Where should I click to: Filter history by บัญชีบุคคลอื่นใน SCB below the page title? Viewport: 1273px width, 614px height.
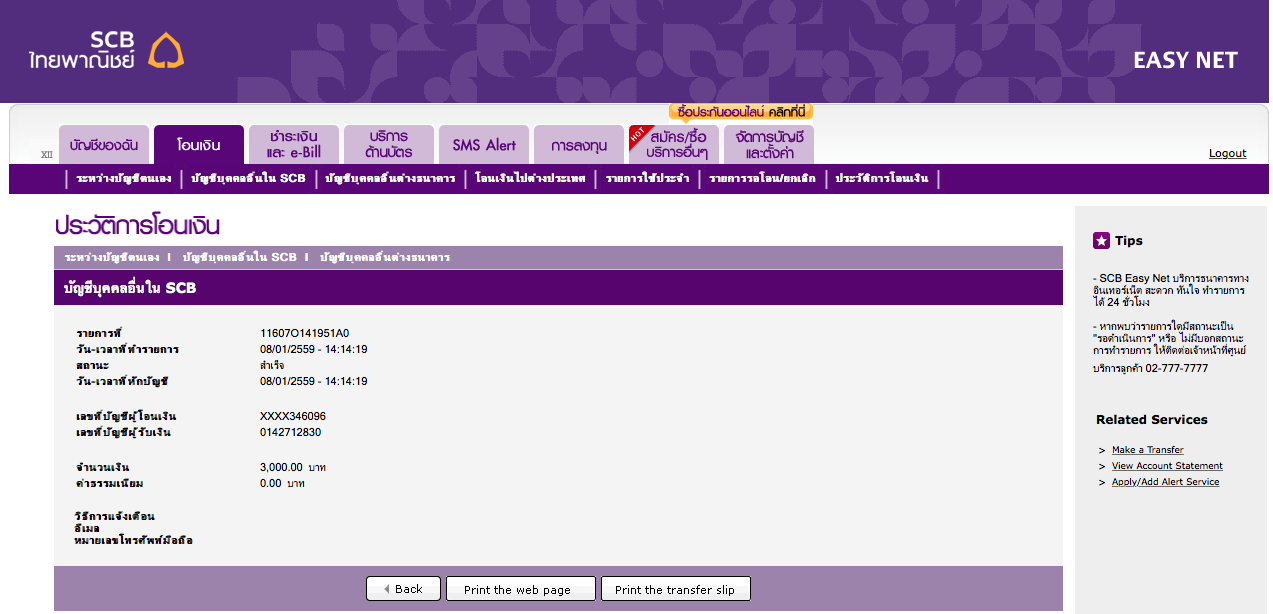click(x=240, y=257)
